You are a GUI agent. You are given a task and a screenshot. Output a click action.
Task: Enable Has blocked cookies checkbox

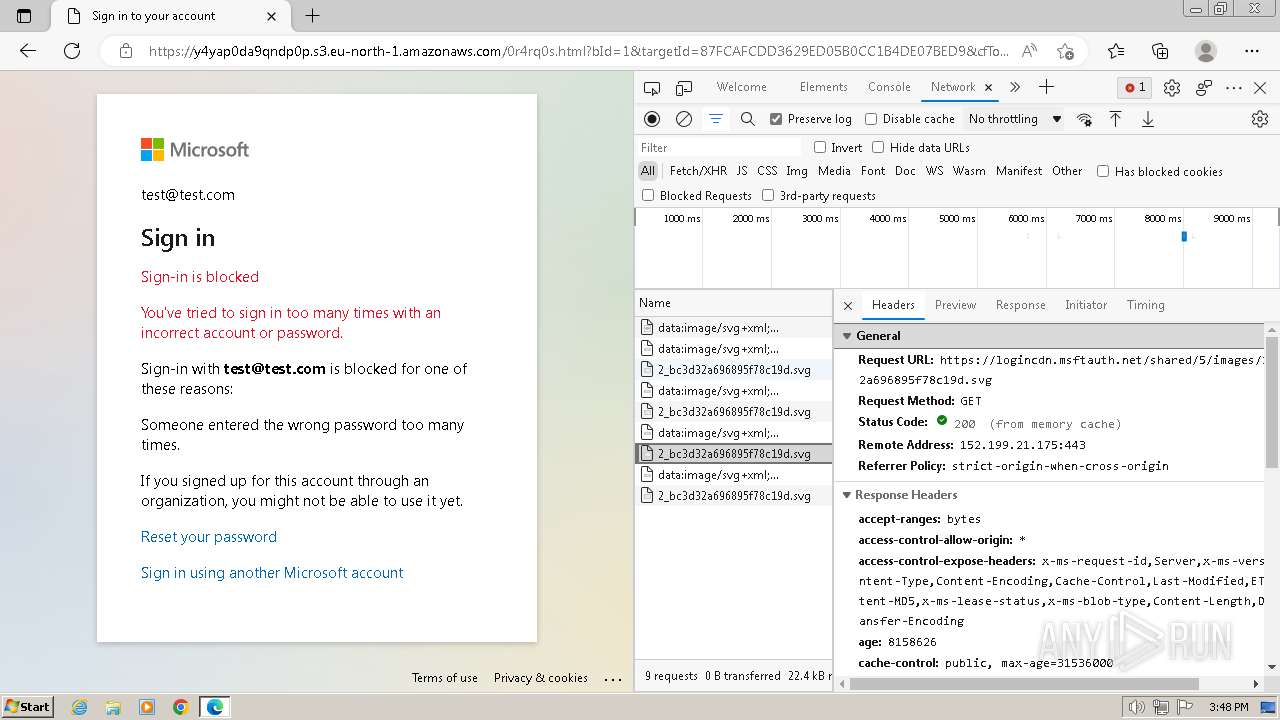click(x=1103, y=171)
